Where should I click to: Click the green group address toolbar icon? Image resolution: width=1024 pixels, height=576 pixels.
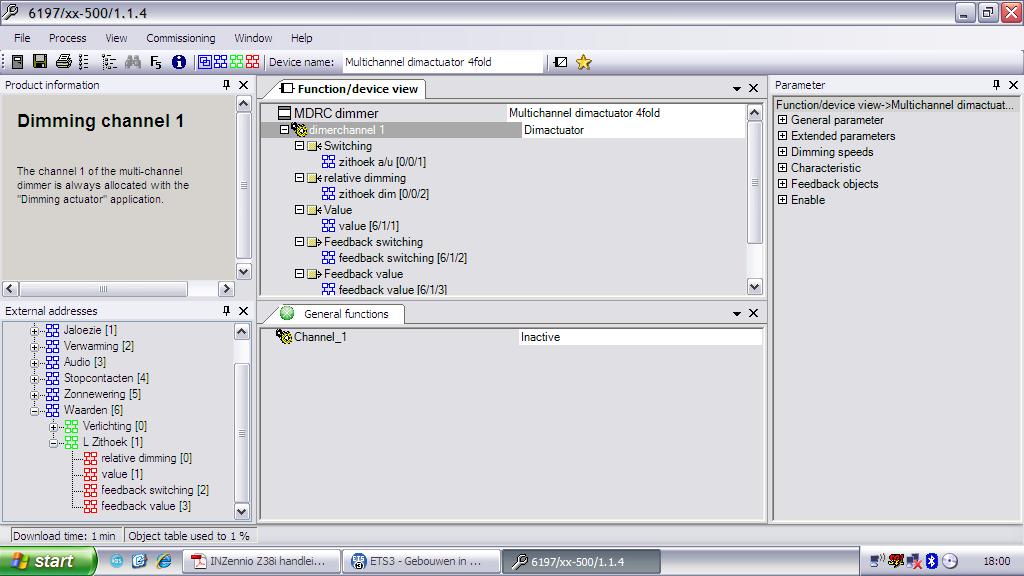coord(236,62)
